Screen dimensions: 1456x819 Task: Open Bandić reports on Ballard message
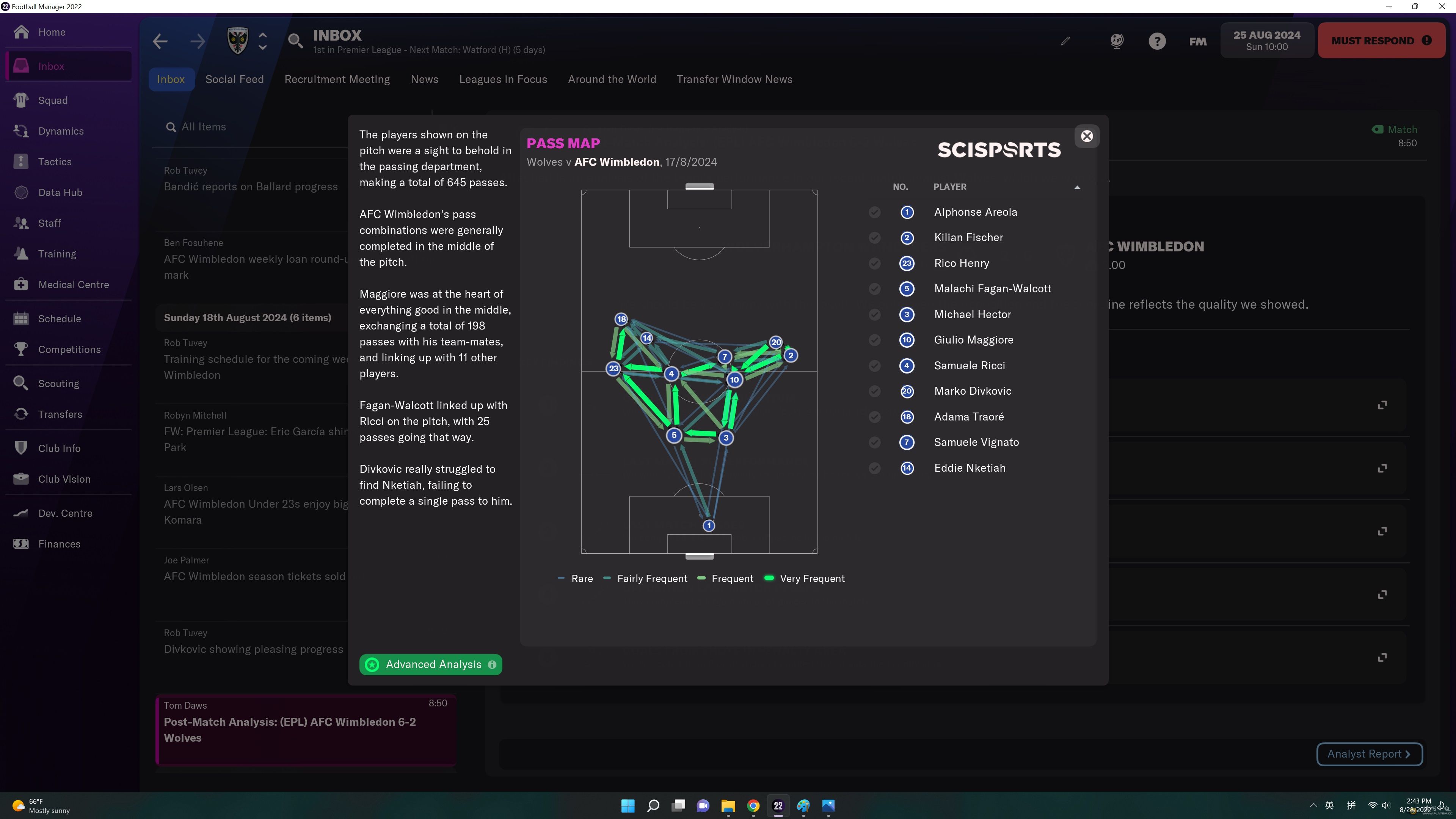click(x=252, y=187)
